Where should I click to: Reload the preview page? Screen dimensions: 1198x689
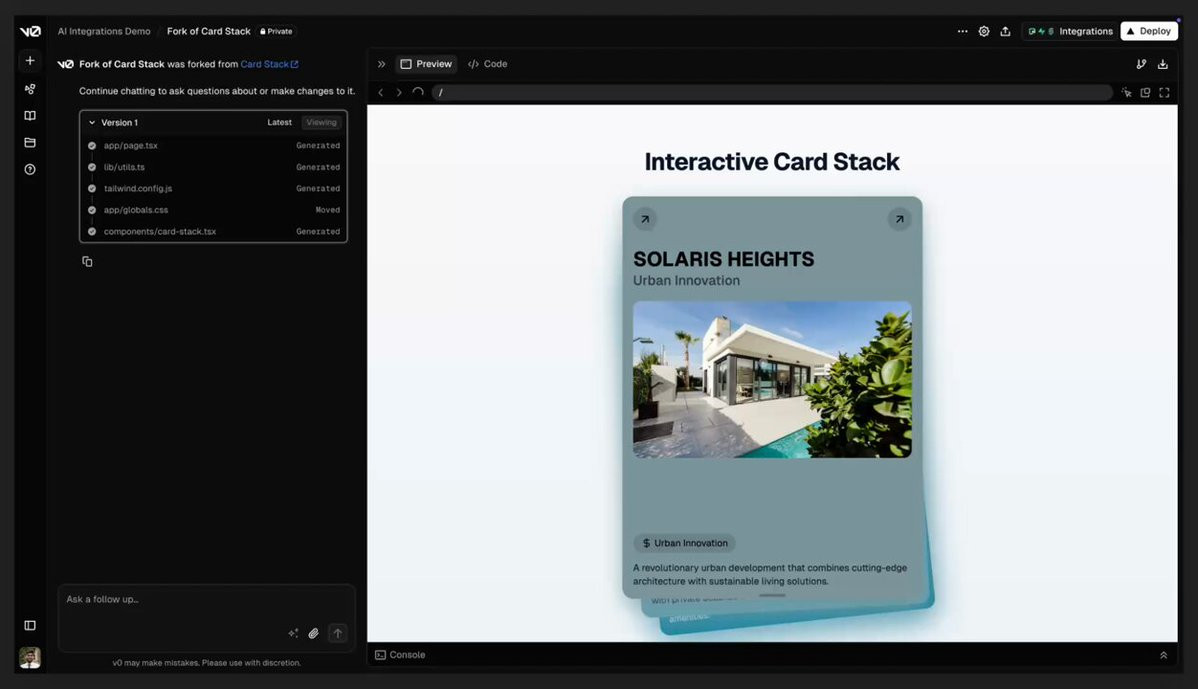(418, 92)
